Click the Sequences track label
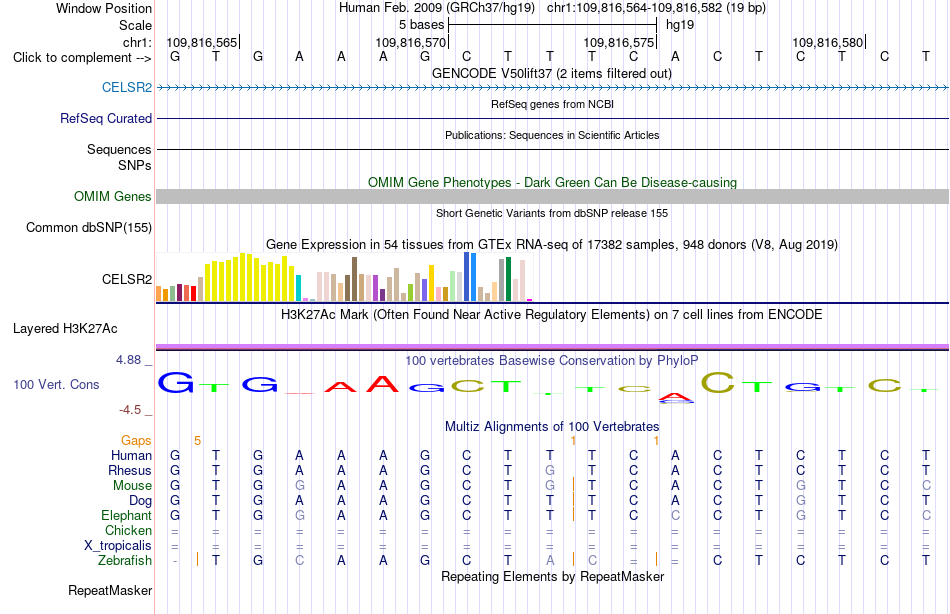 click(119, 149)
